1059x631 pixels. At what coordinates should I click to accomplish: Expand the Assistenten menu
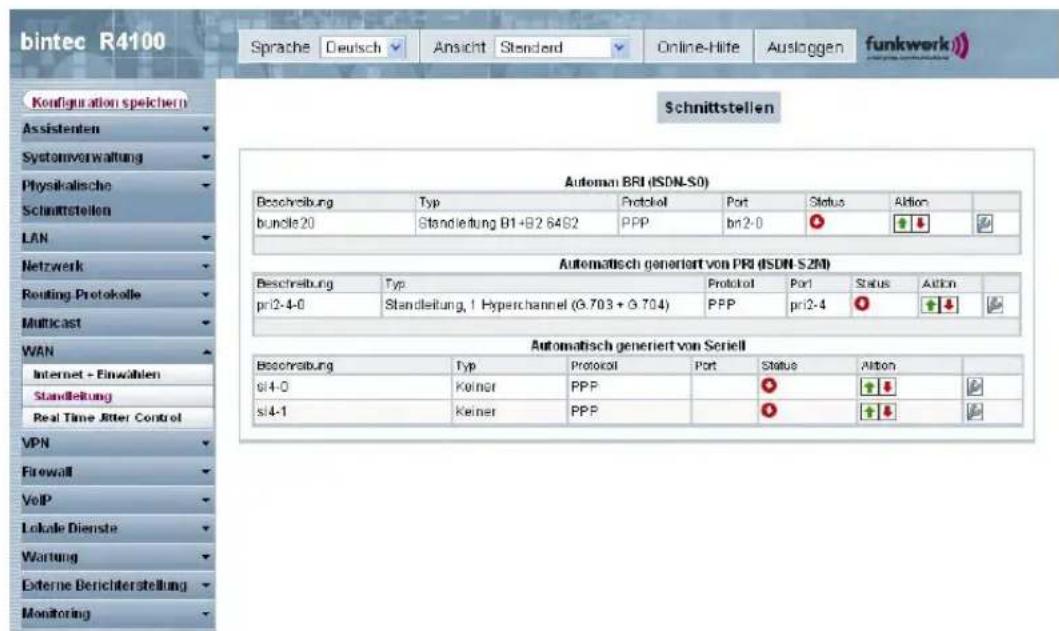(x=117, y=128)
